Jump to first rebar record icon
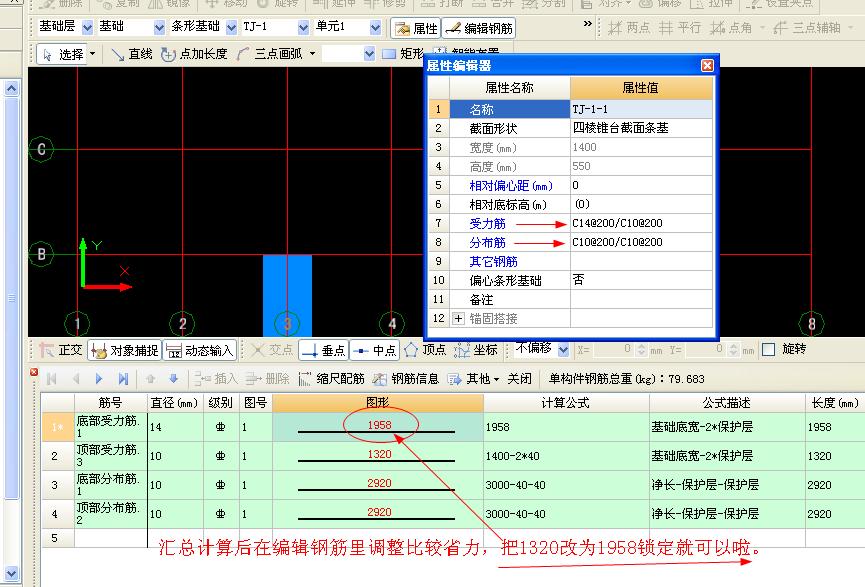 pyautogui.click(x=52, y=378)
